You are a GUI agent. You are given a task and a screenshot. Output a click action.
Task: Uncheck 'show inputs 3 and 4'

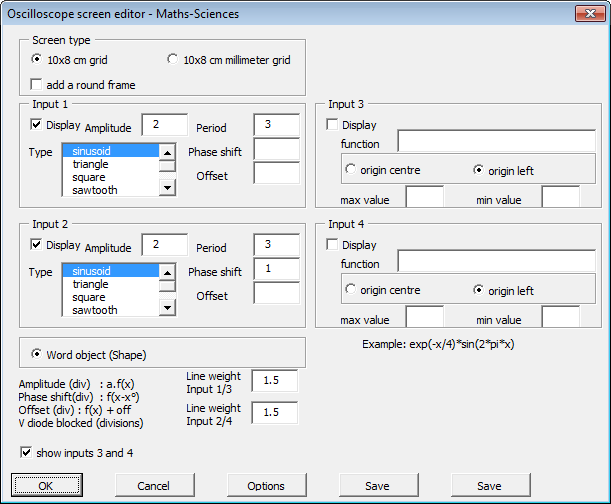coord(26,453)
